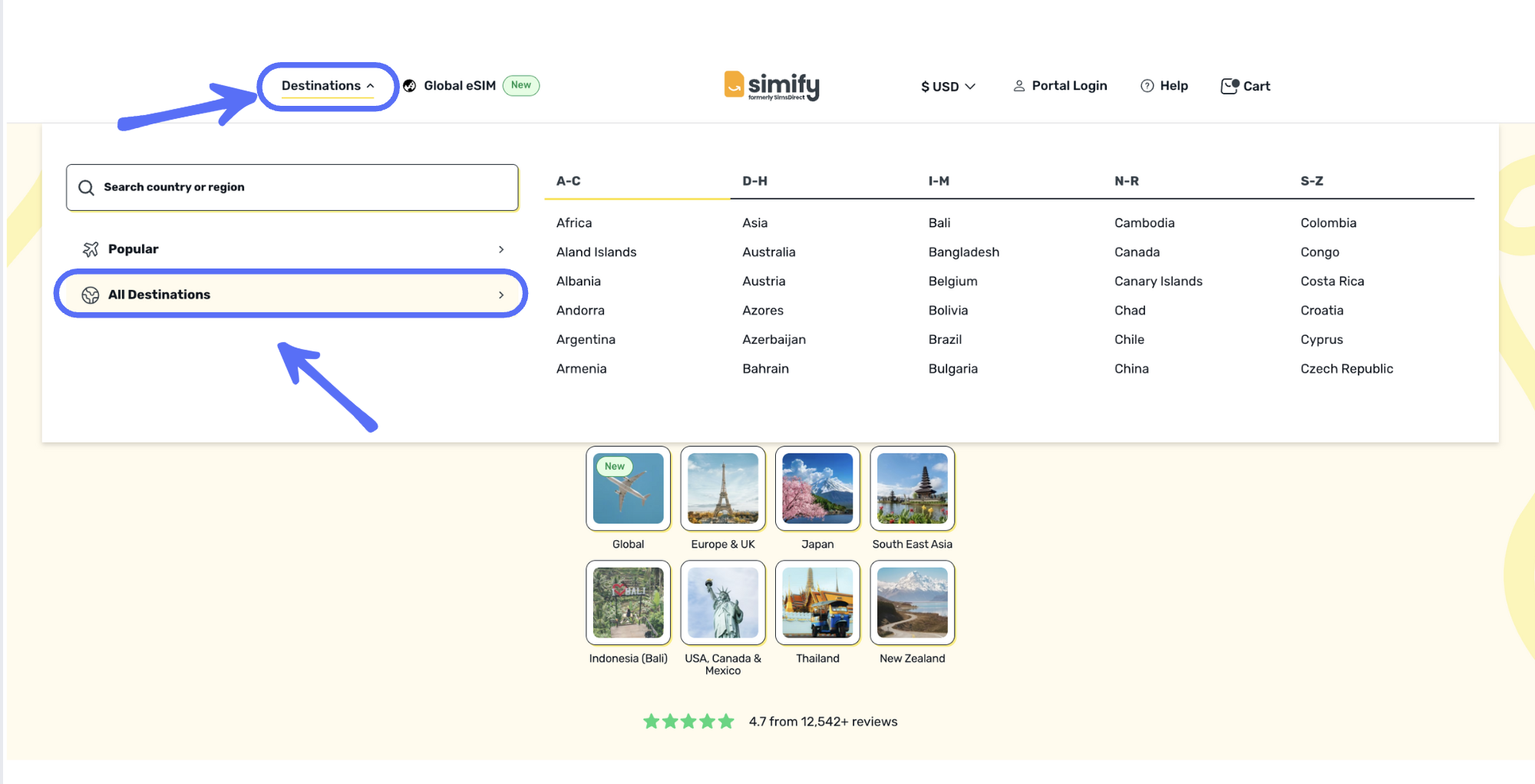Switch to the D-H tab

tap(754, 181)
